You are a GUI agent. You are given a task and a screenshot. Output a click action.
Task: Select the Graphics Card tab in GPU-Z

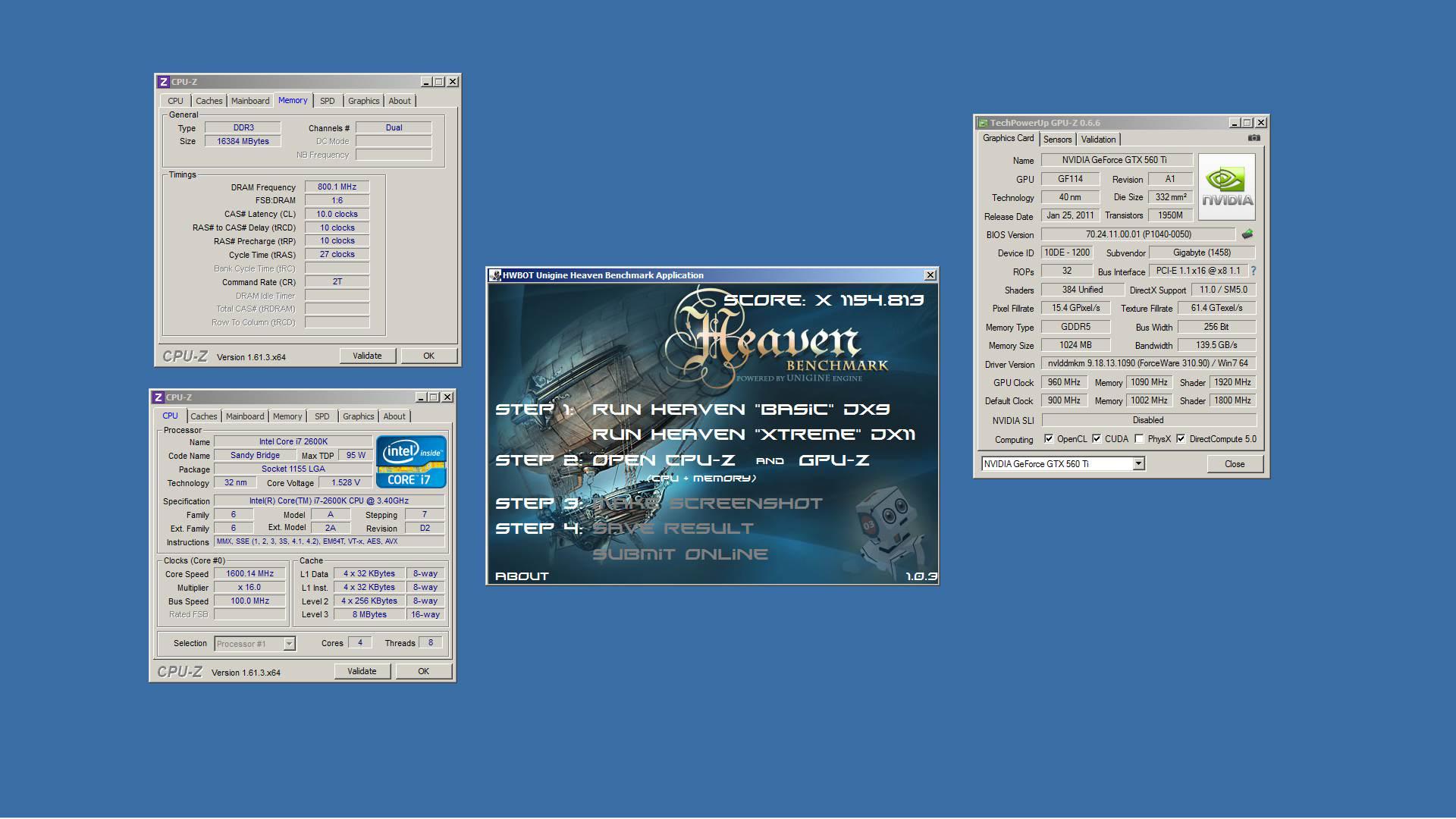(x=1008, y=138)
